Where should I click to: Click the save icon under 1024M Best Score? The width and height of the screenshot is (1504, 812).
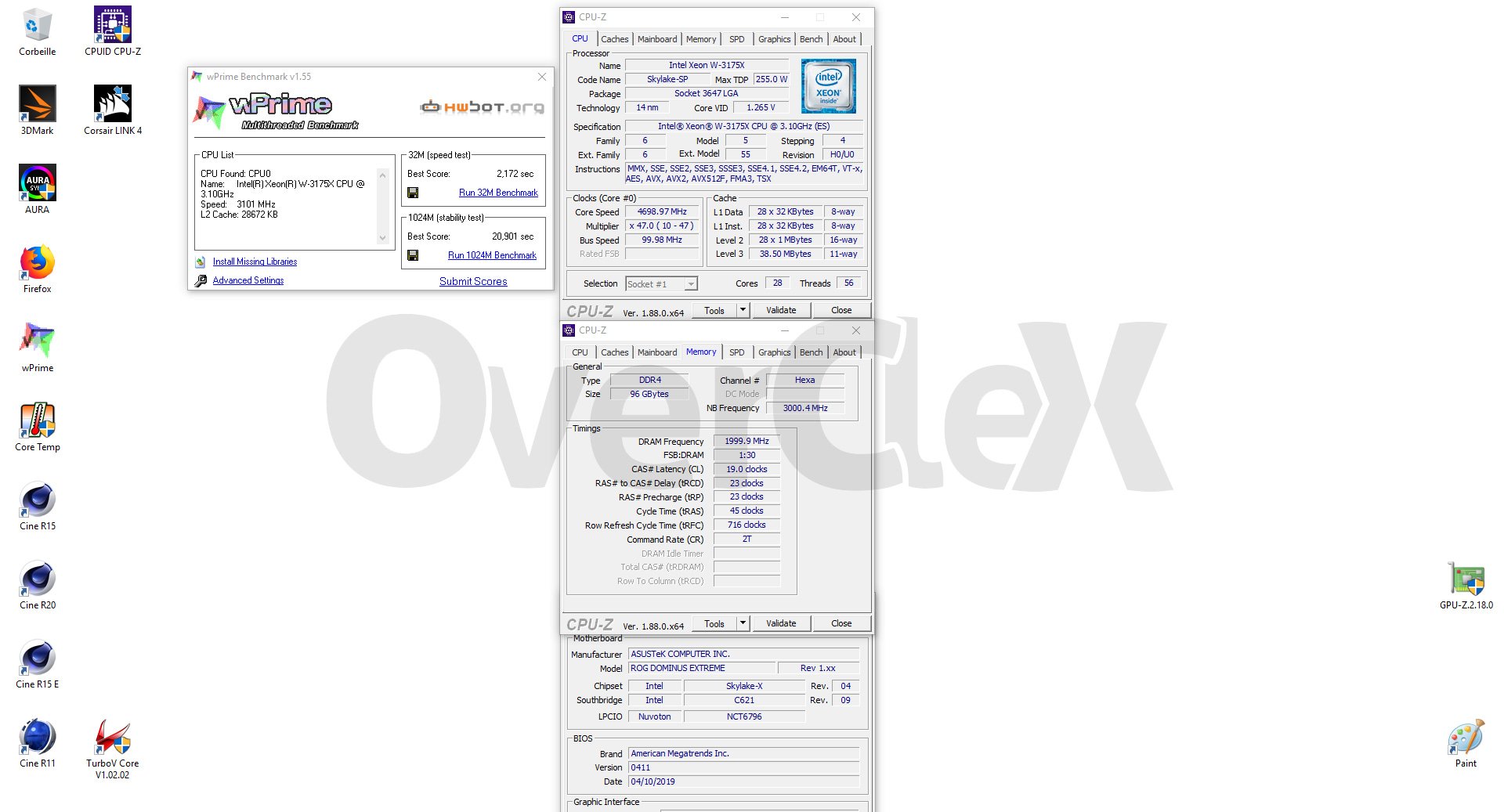pyautogui.click(x=413, y=255)
